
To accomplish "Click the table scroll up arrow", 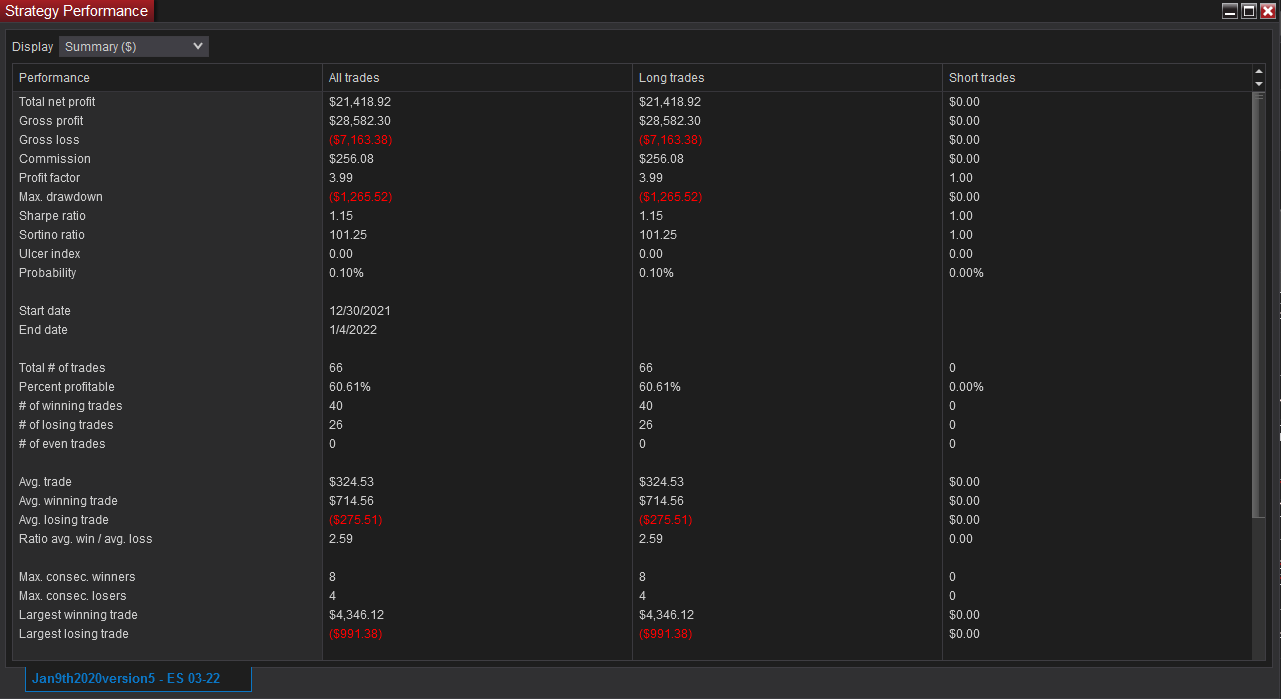I will coord(1259,72).
